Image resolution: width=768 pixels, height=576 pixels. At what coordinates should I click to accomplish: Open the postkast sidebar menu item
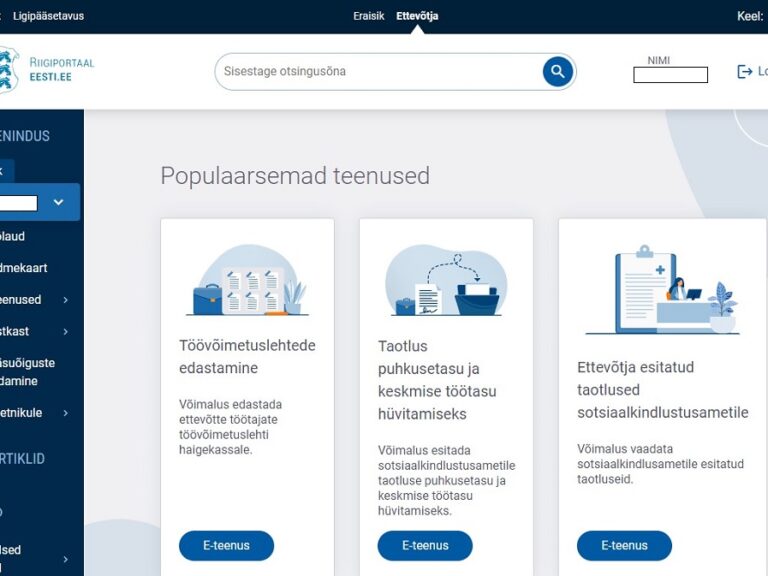(15, 332)
